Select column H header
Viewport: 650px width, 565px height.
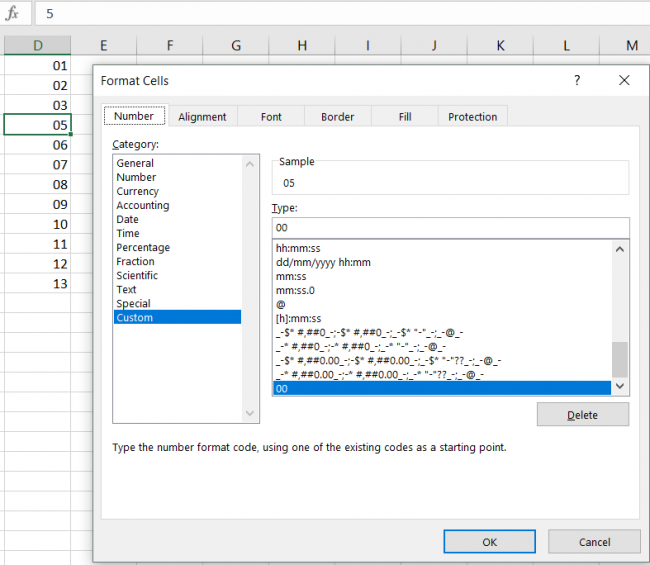tap(302, 45)
